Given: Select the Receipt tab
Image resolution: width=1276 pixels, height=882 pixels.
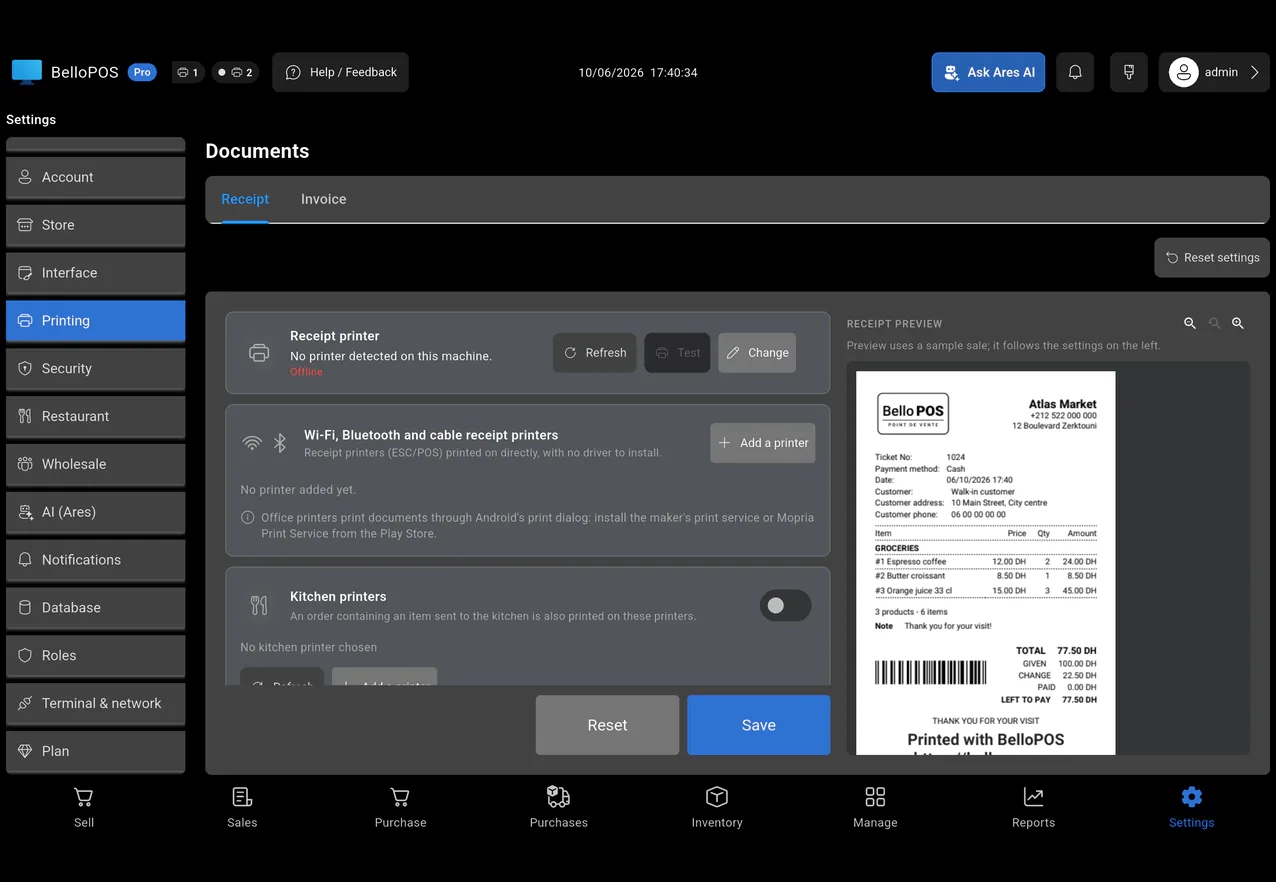Looking at the screenshot, I should [x=245, y=199].
